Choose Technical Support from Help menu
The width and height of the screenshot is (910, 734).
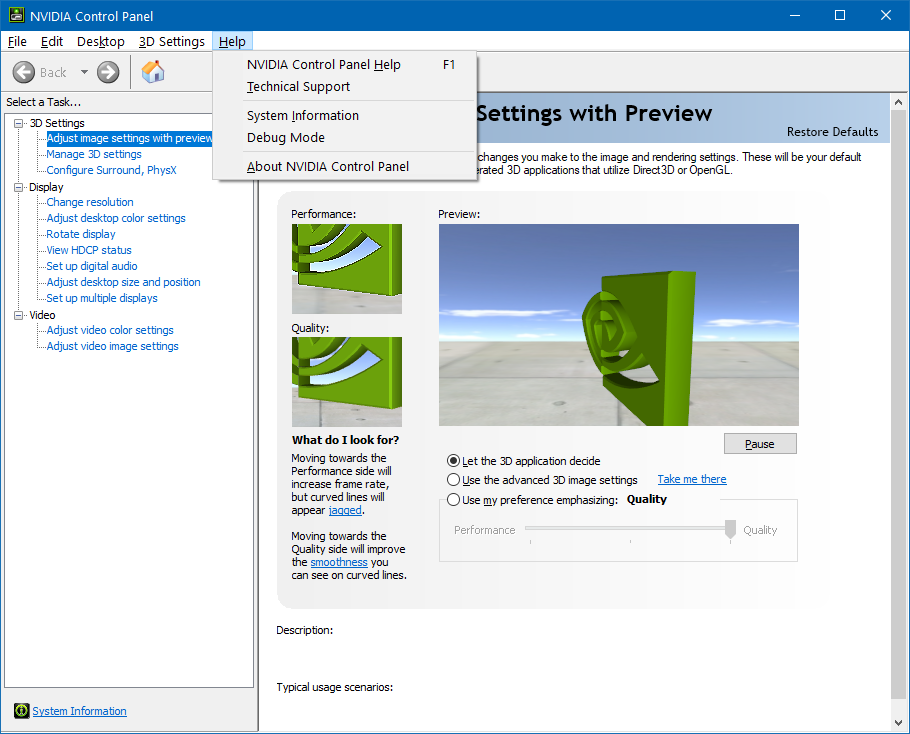(x=345, y=86)
